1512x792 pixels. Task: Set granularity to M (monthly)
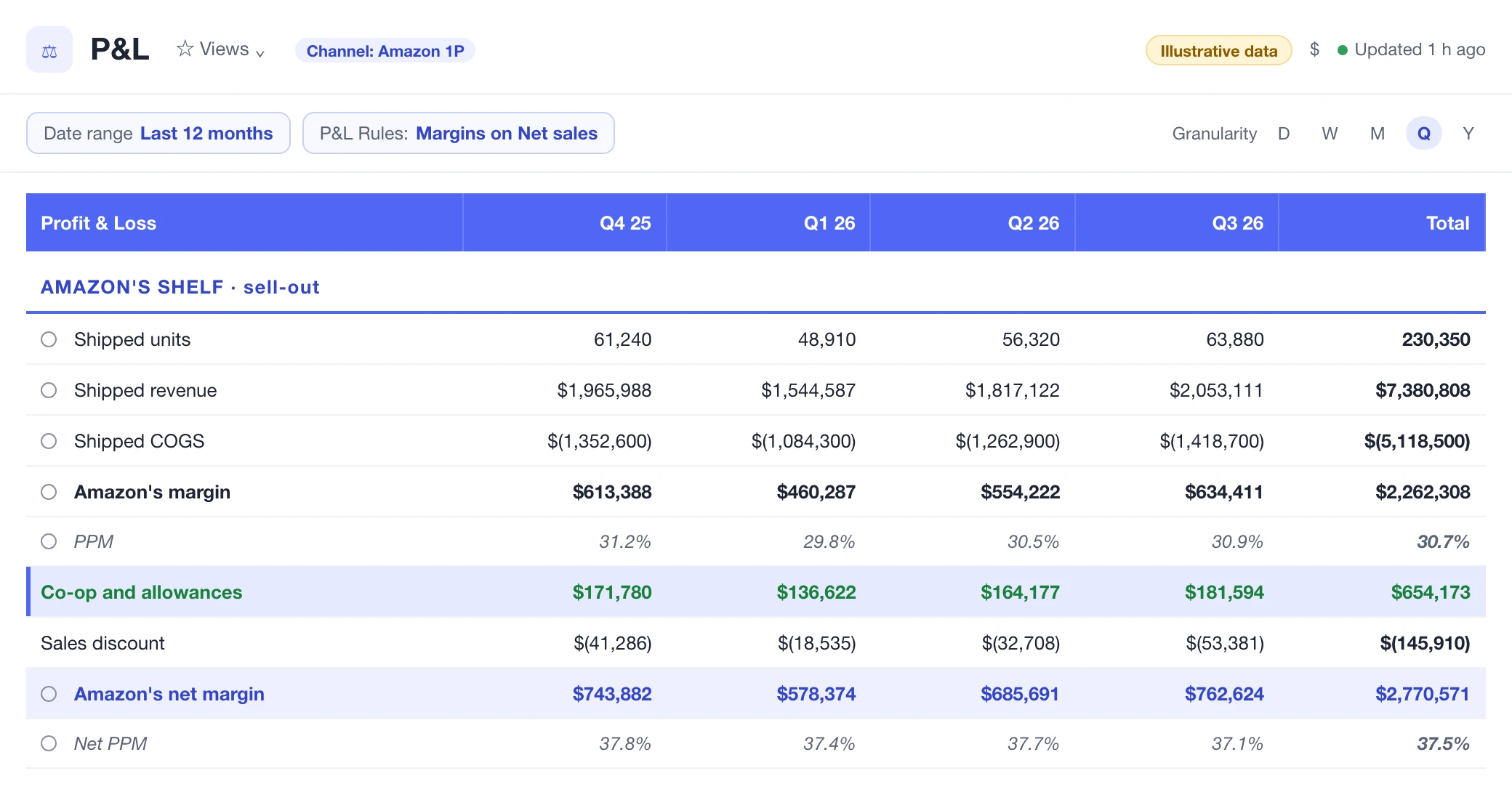pyautogui.click(x=1378, y=134)
